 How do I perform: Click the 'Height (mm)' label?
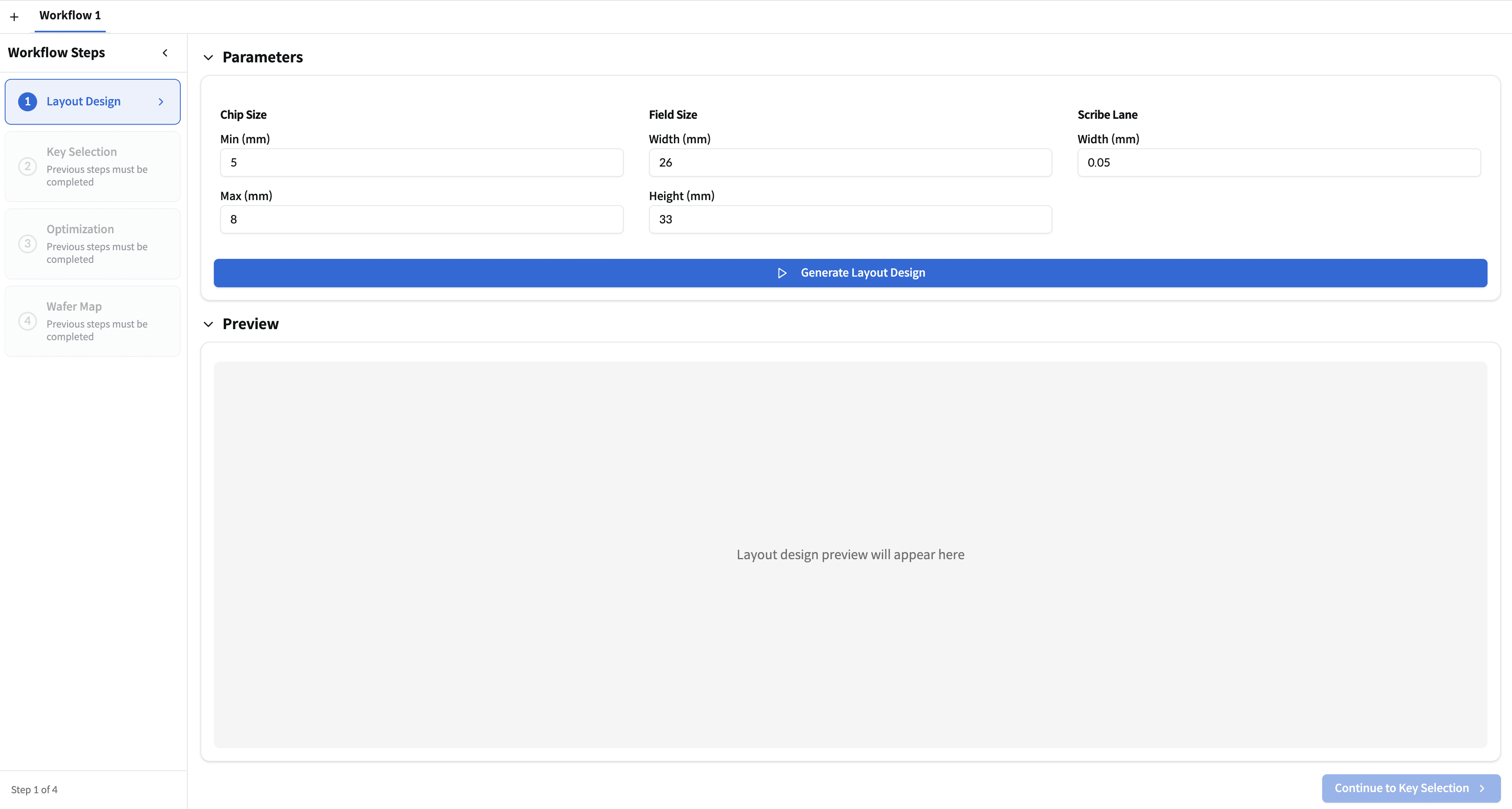tap(681, 196)
